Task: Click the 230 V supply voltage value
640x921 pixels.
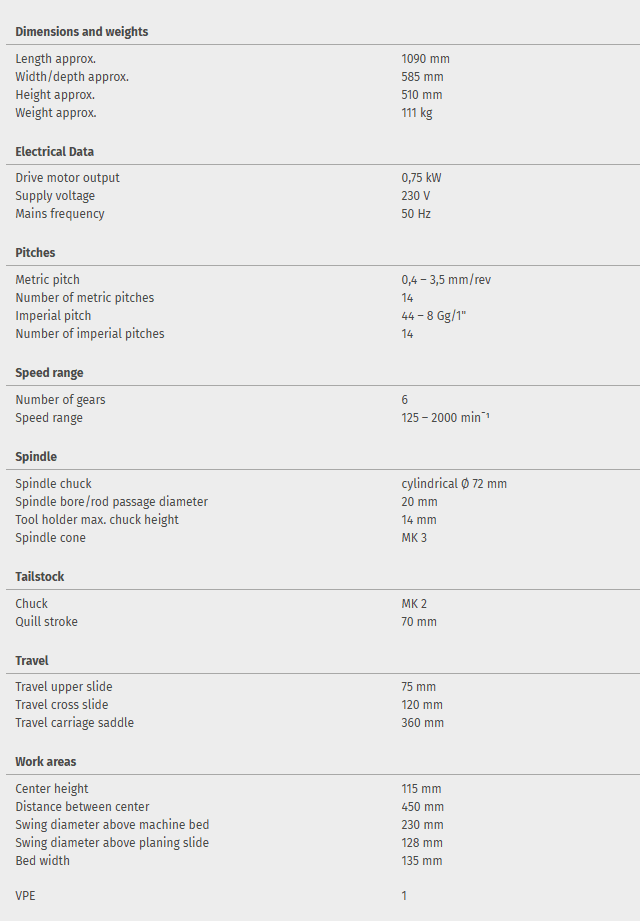Action: 415,196
